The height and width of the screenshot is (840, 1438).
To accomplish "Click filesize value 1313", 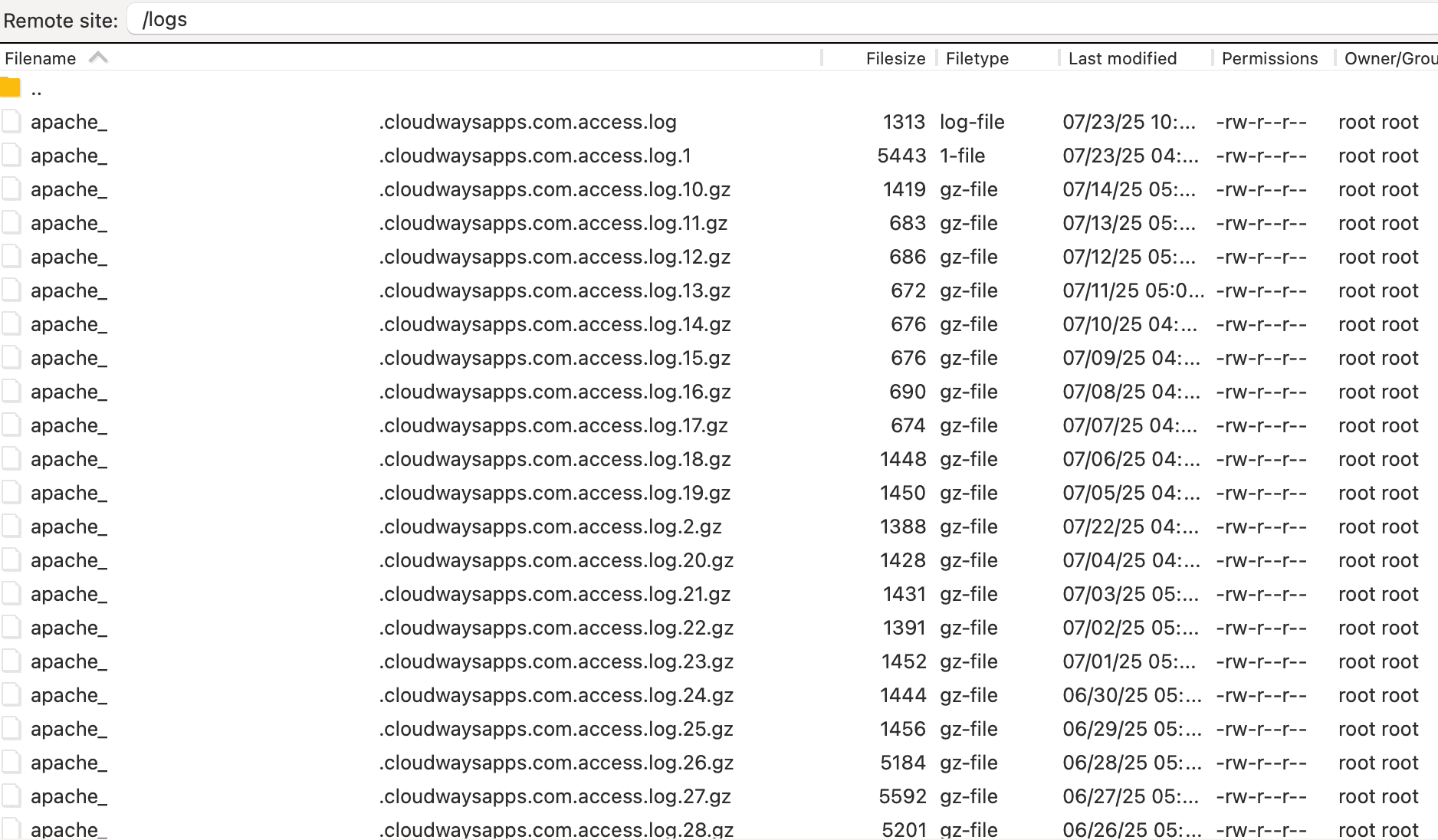I will point(904,122).
